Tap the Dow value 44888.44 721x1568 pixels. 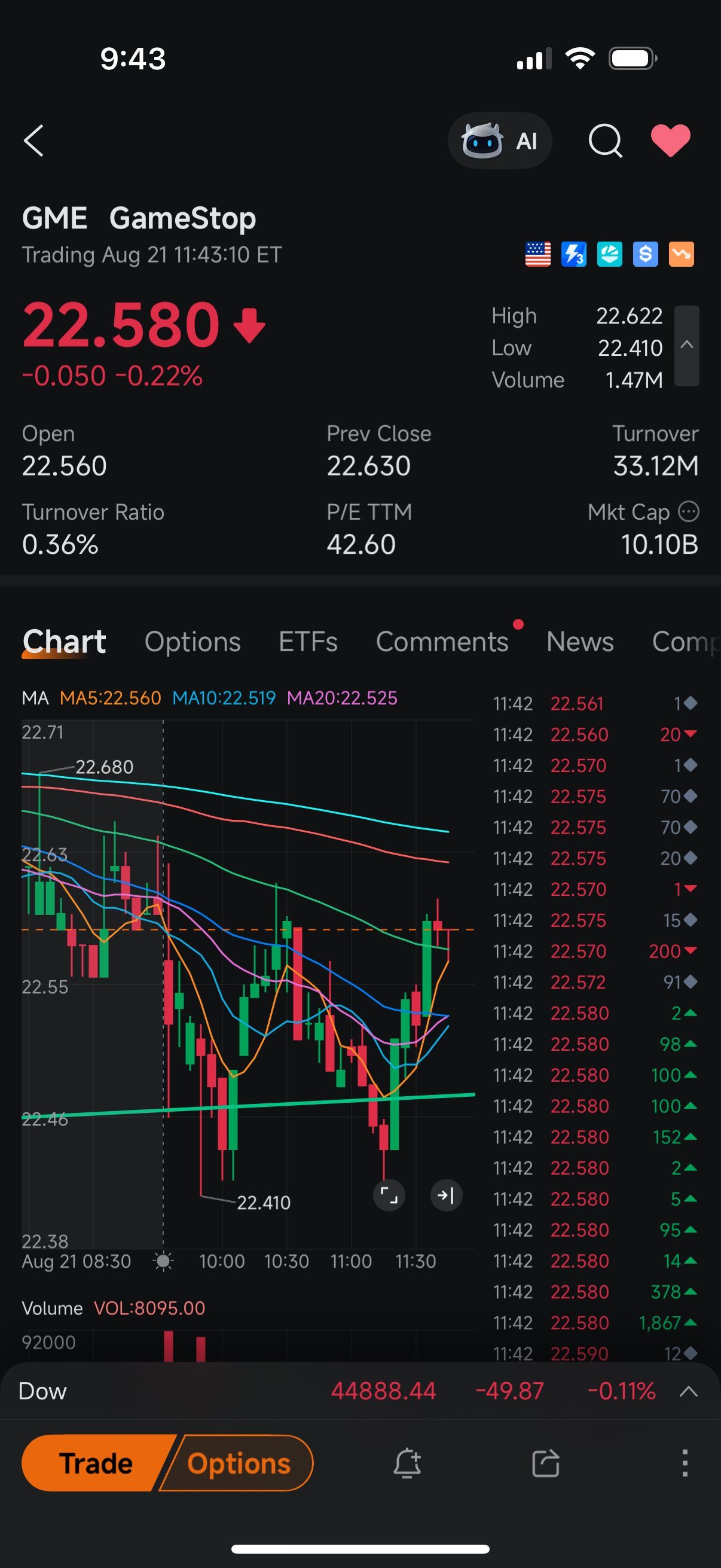(x=383, y=1391)
